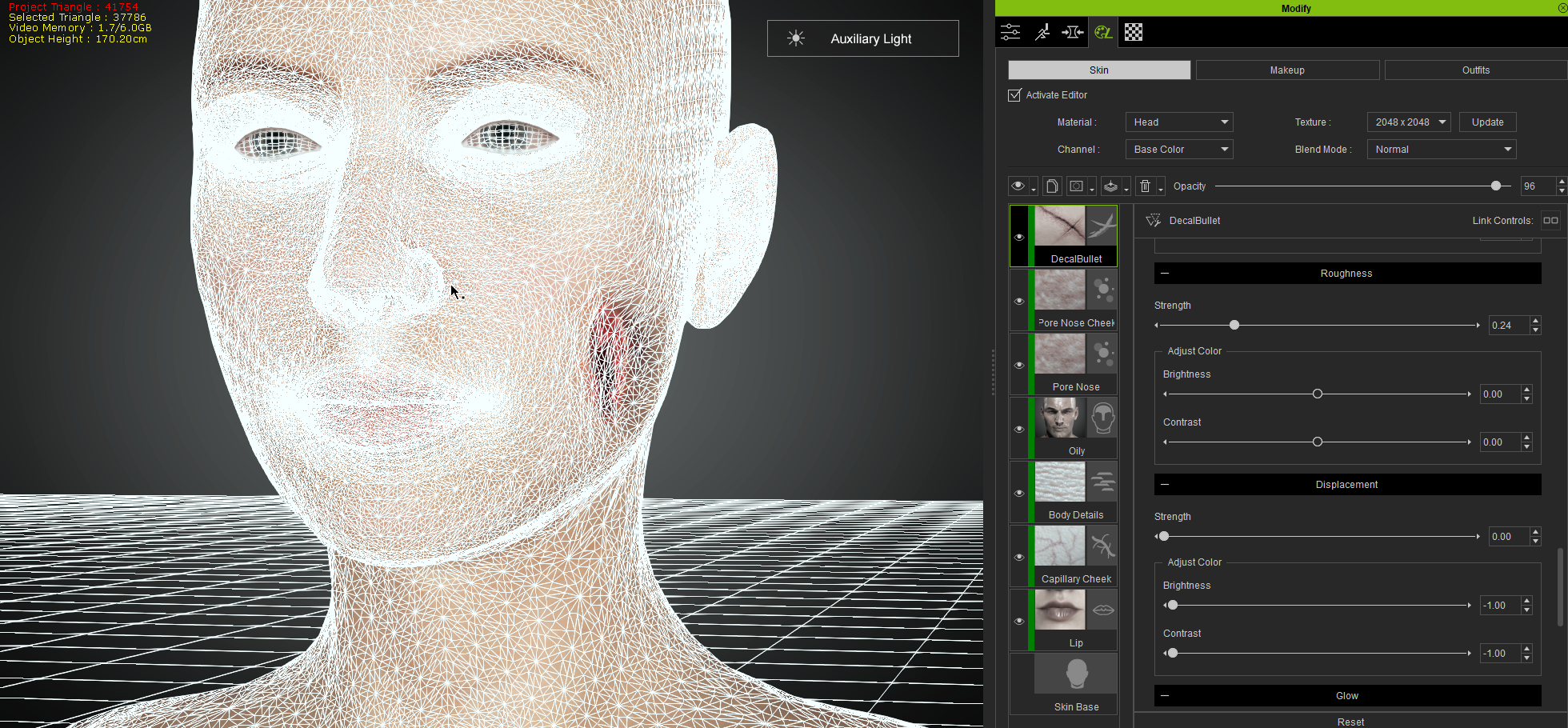Click Pore Nose Cheek layer's dots icon
The height and width of the screenshot is (728, 1568).
click(x=1102, y=290)
